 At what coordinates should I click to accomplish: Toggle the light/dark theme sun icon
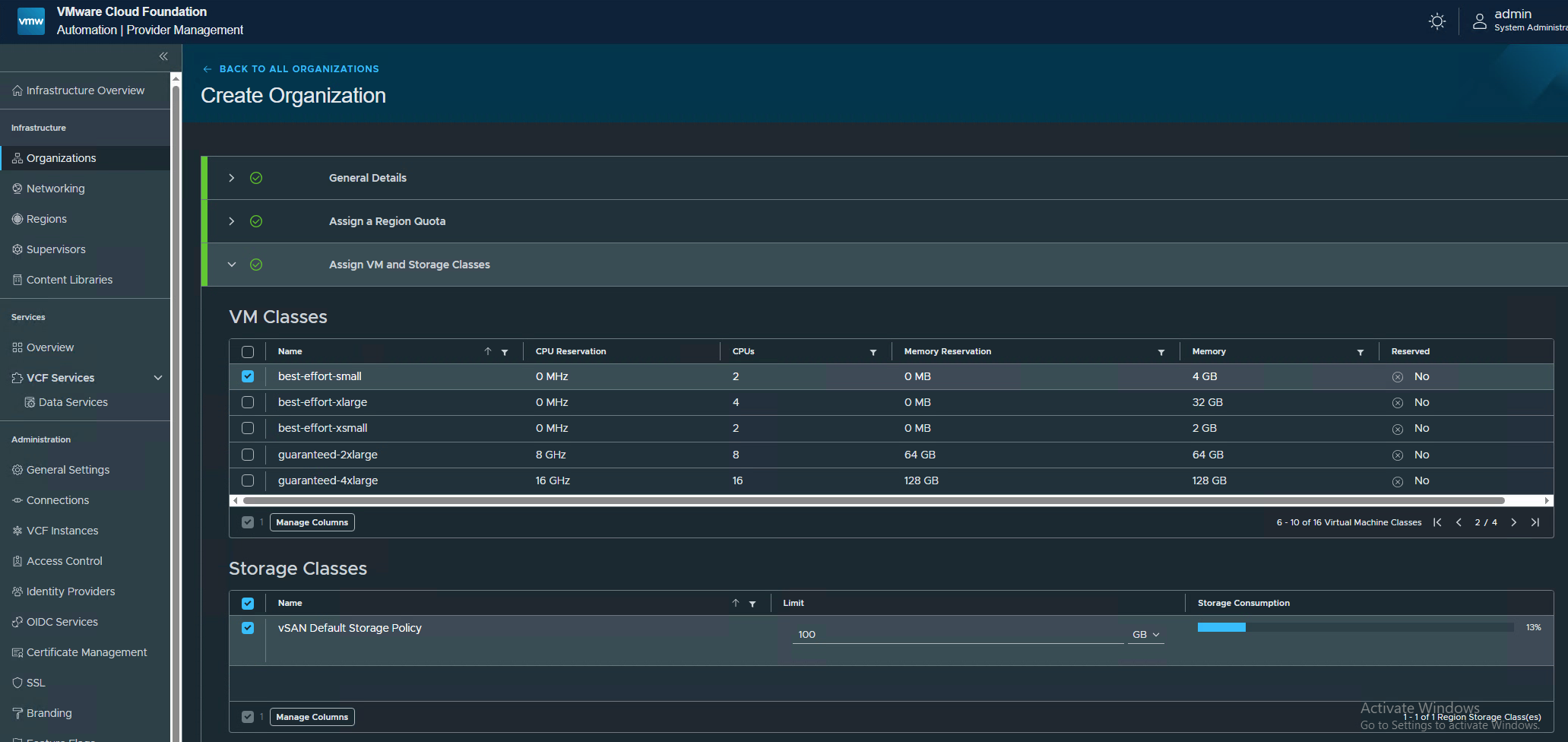point(1437,21)
